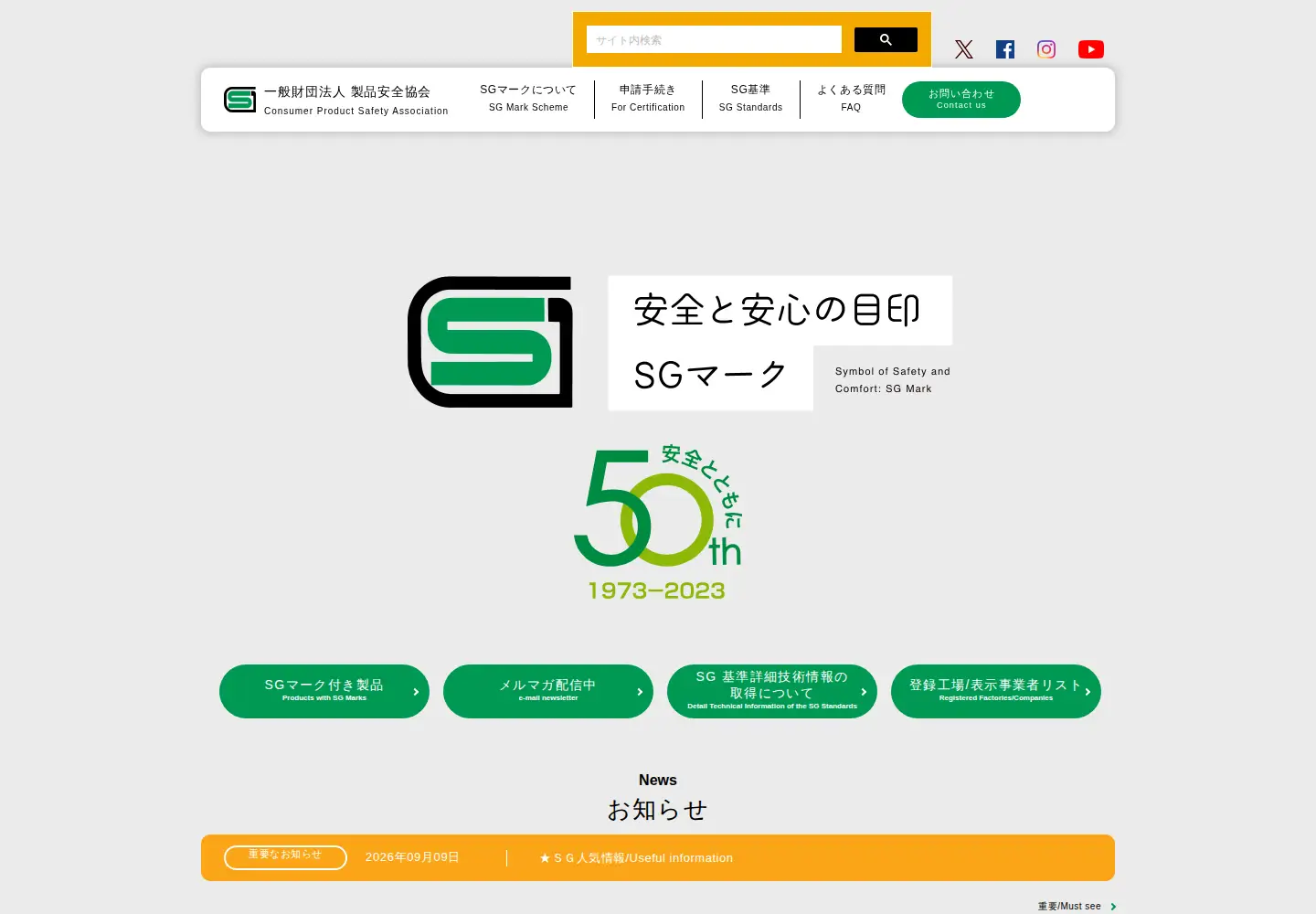The width and height of the screenshot is (1316, 914).
Task: Open the SG Mark Scheme menu
Action: pyautogui.click(x=528, y=99)
